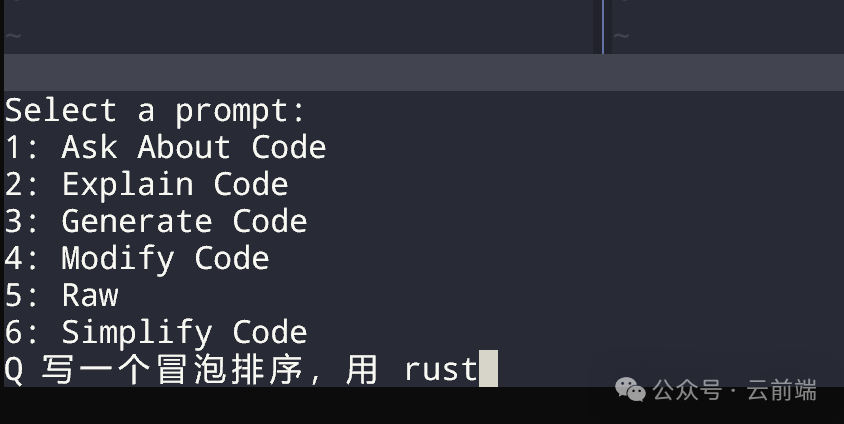Select the "4: Modify Code" prompt
844x424 pixels.
(137, 258)
